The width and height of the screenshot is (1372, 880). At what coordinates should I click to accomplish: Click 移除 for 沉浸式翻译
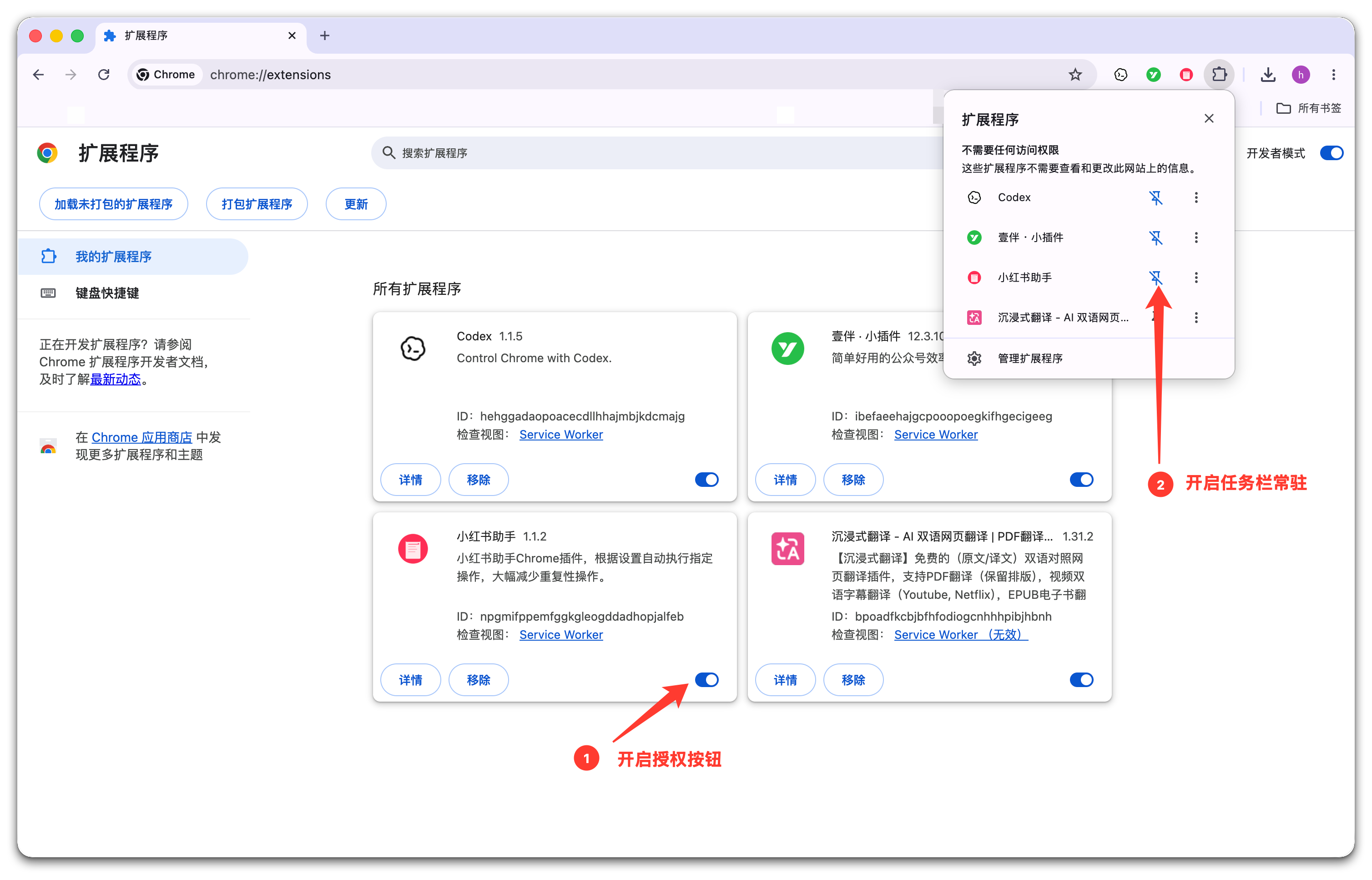[853, 679]
